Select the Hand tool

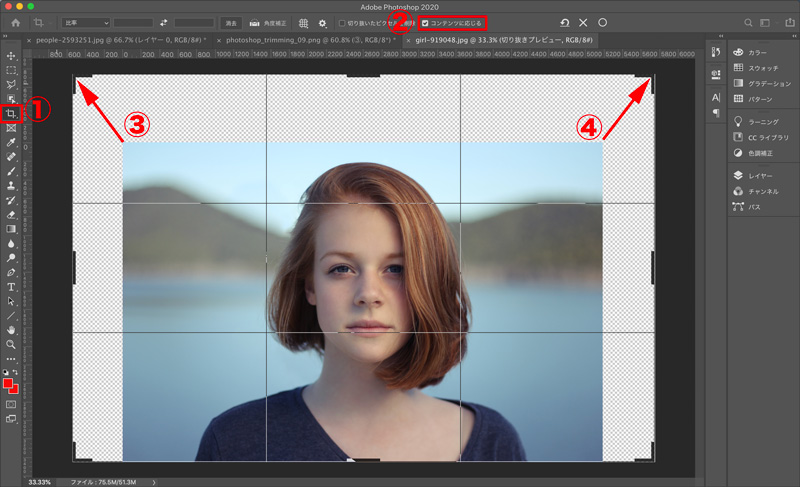click(11, 330)
